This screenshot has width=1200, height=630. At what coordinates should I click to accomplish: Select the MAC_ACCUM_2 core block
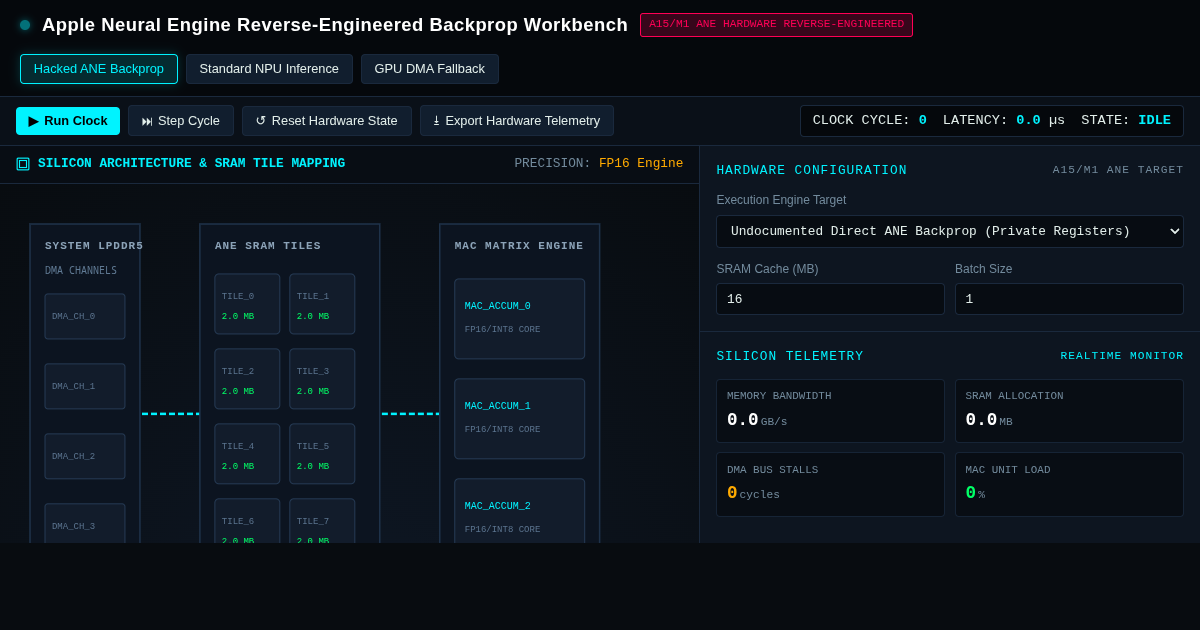(520, 511)
